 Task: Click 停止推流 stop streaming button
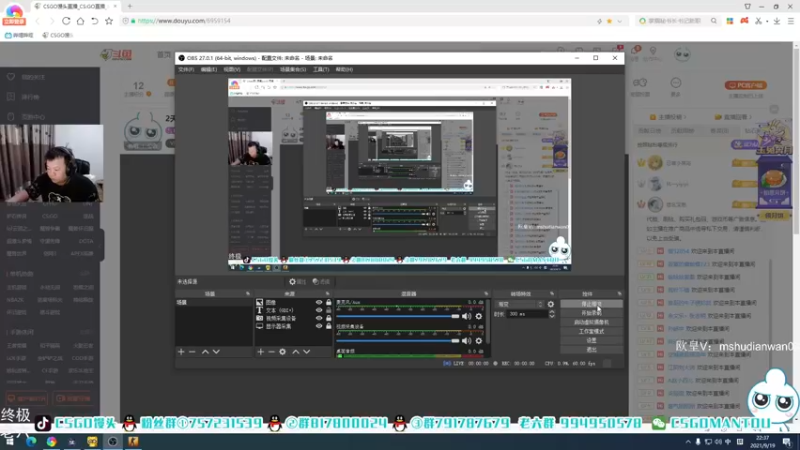tap(591, 304)
